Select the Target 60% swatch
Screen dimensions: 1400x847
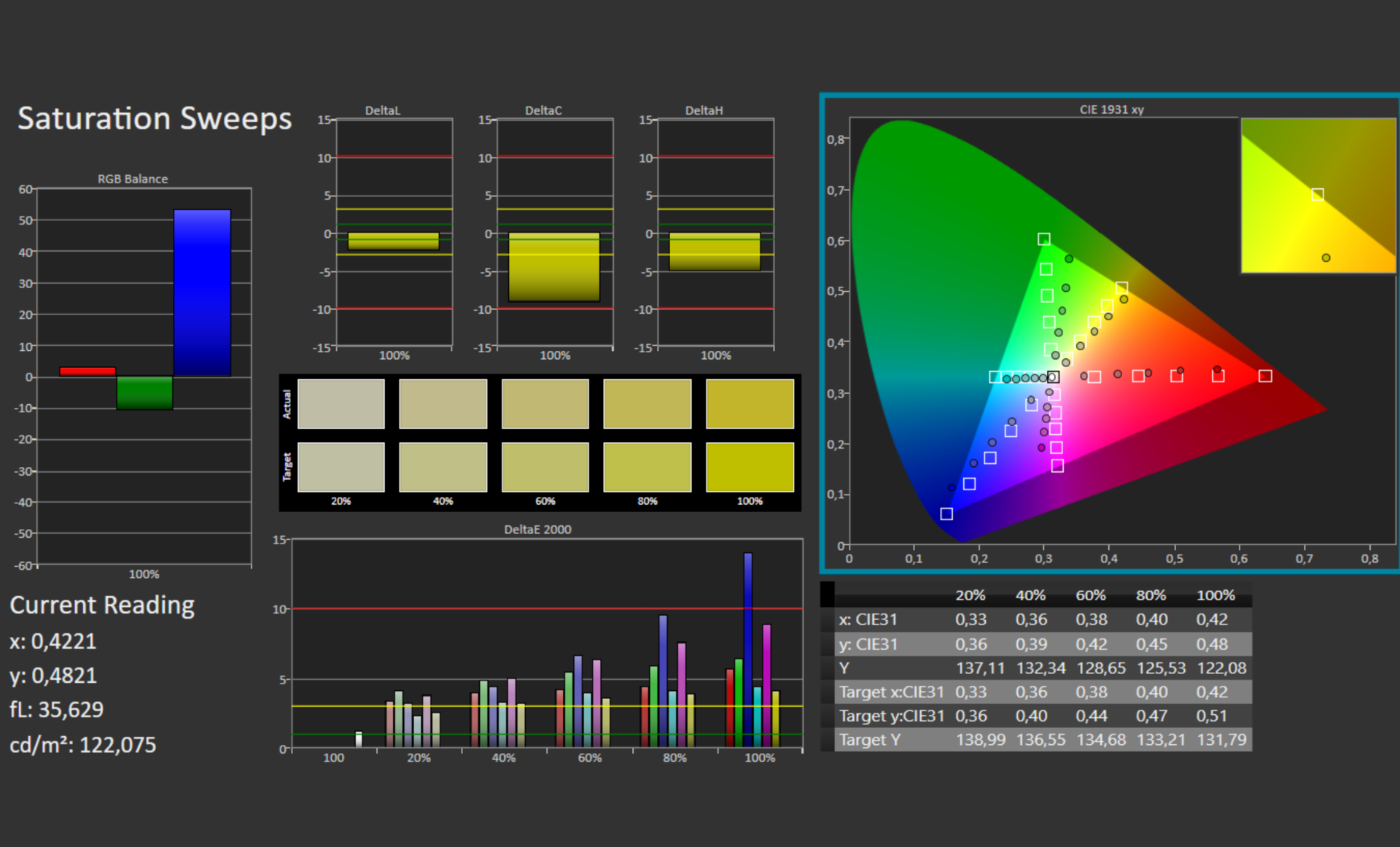coord(545,467)
